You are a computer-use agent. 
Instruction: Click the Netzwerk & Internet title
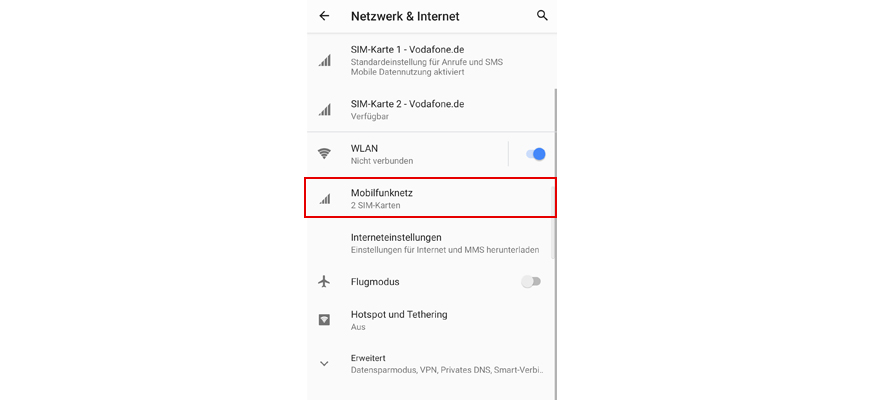coord(405,16)
